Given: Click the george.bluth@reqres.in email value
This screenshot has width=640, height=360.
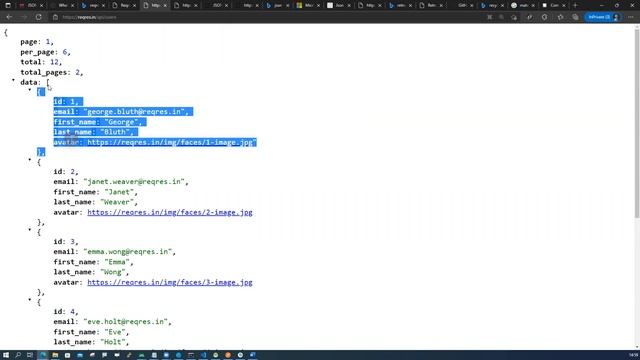Looking at the screenshot, I should click(x=136, y=112).
